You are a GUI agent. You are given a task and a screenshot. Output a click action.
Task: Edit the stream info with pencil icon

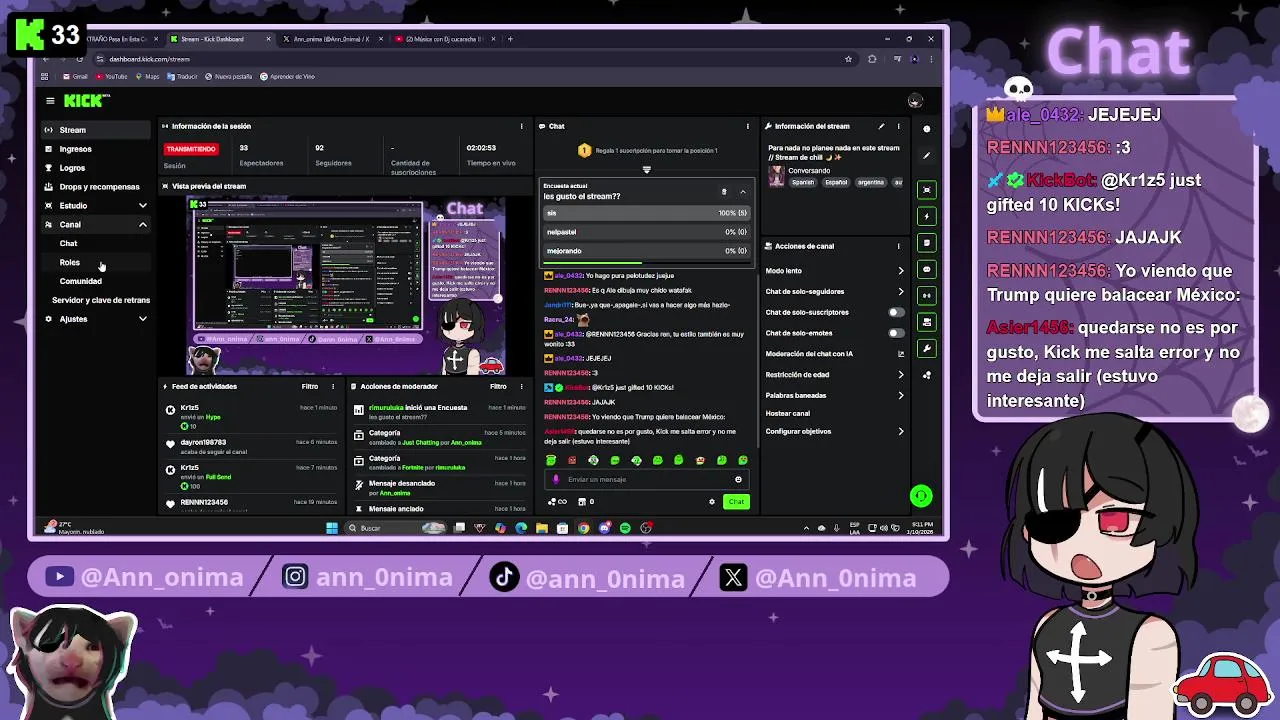click(x=881, y=126)
